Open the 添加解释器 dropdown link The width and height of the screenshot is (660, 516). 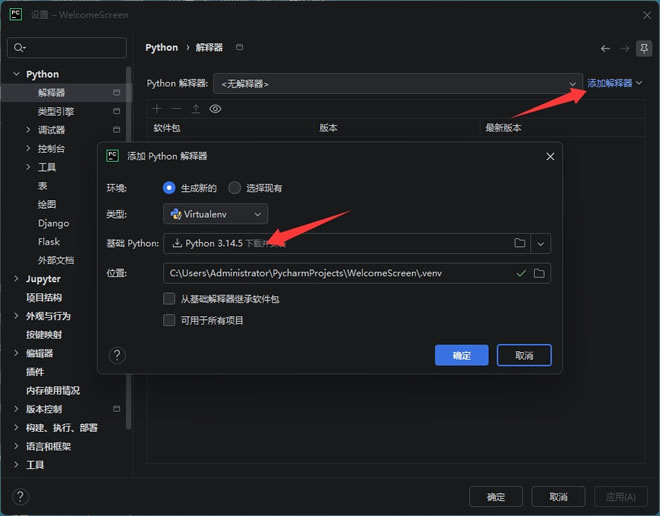[x=615, y=83]
